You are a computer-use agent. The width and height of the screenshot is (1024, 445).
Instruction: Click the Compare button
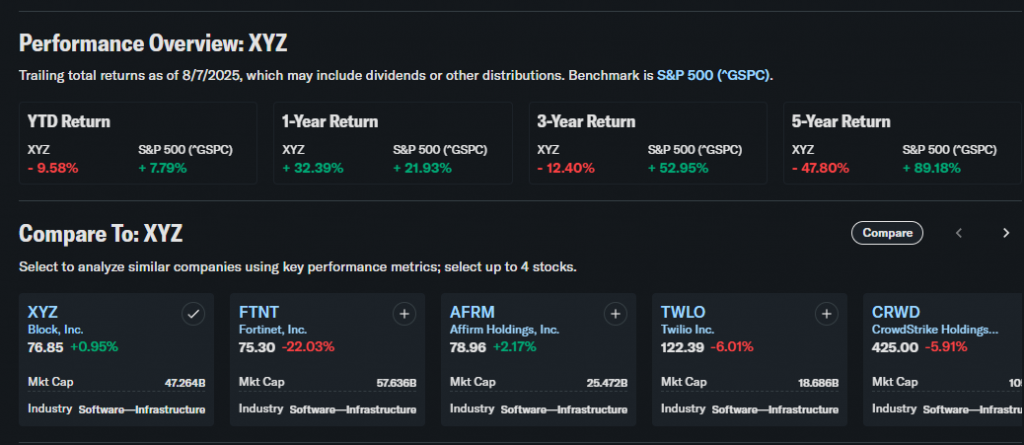(x=887, y=233)
